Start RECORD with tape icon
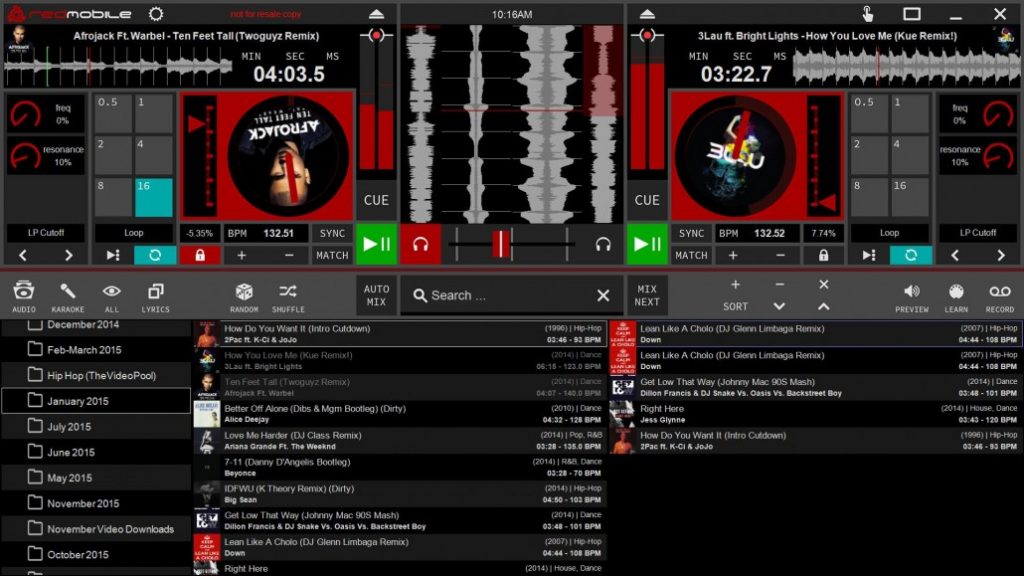 tap(1000, 296)
